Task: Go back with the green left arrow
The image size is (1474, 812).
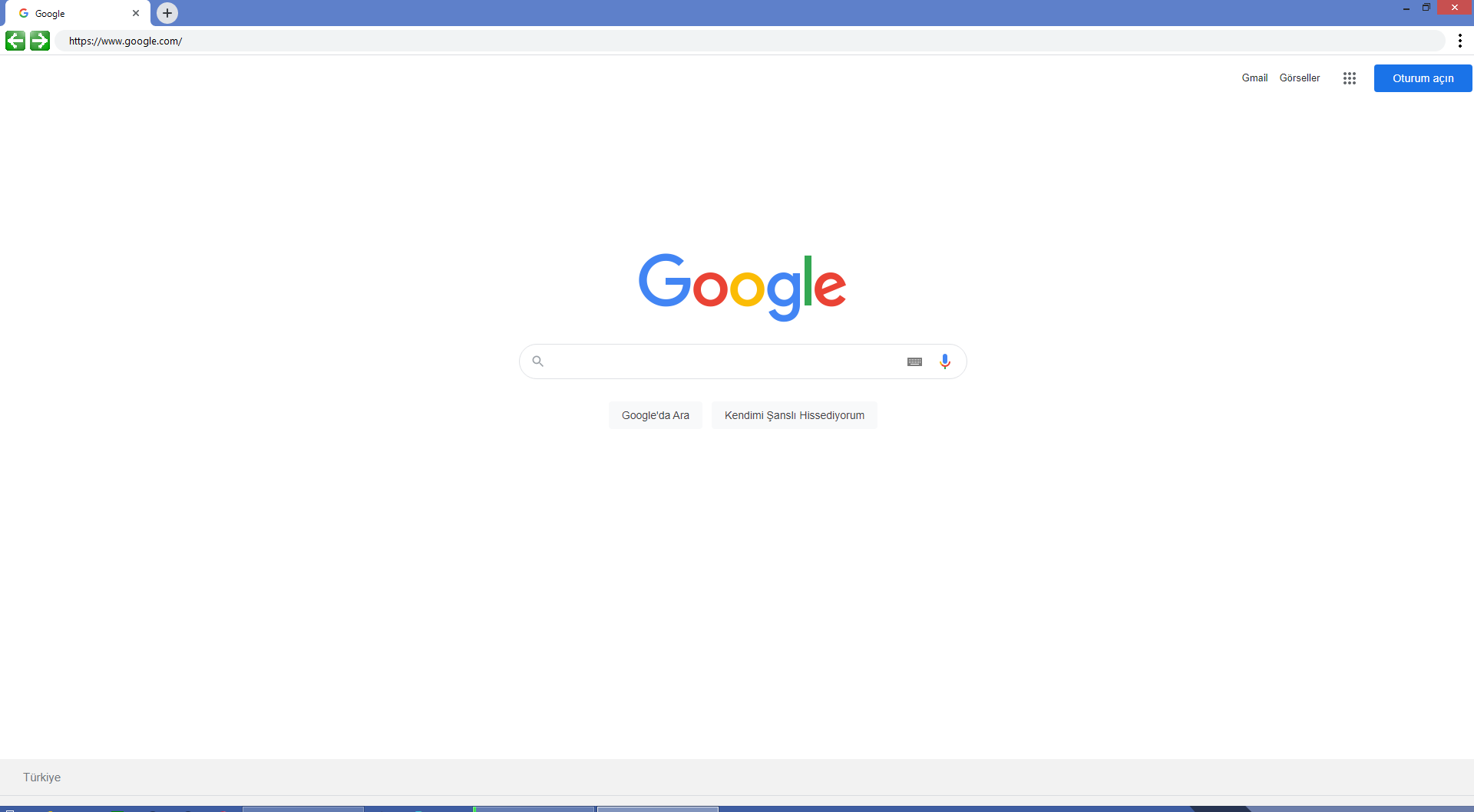Action: coord(15,41)
